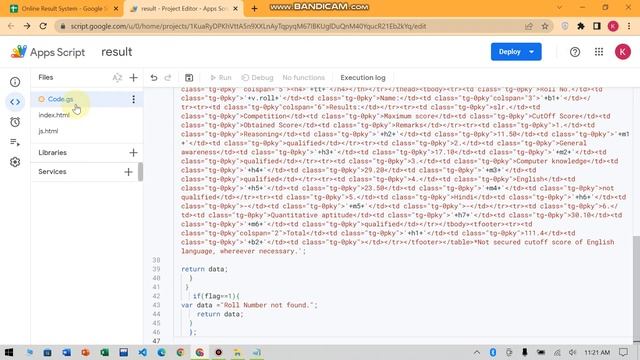The height and width of the screenshot is (360, 640).
Task: Open Visual Studio Code from taskbar
Action: 142,352
